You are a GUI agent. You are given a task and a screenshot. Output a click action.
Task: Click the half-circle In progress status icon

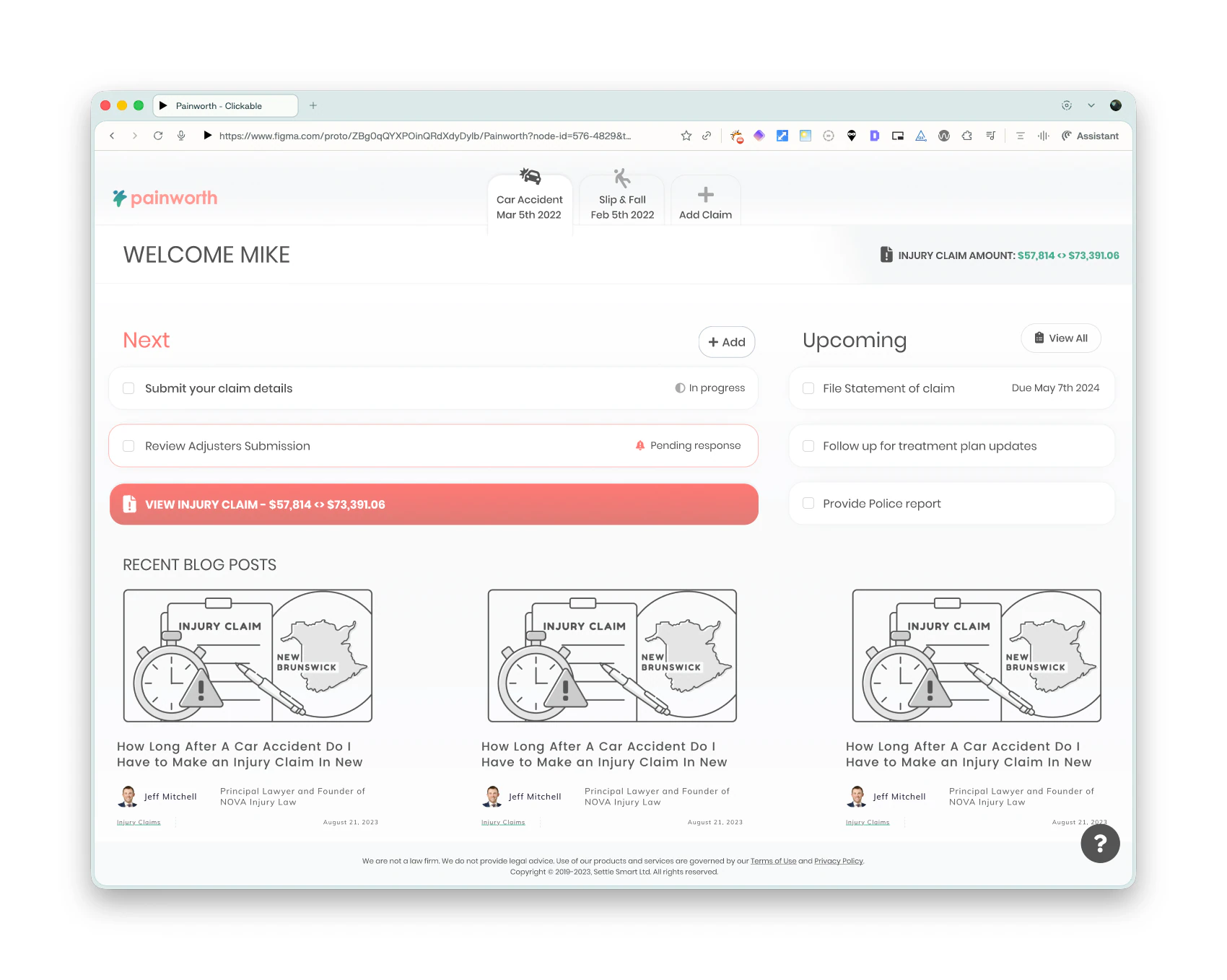pos(680,388)
